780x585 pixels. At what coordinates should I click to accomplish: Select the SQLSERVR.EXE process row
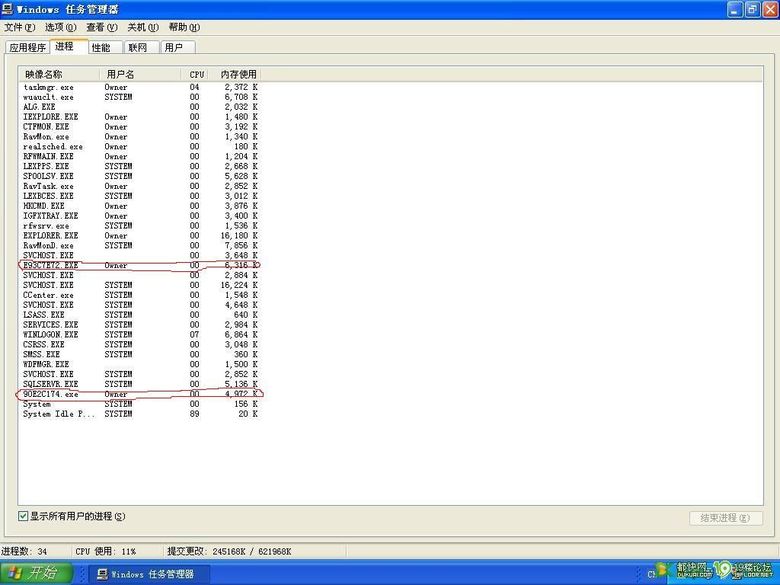(140, 384)
